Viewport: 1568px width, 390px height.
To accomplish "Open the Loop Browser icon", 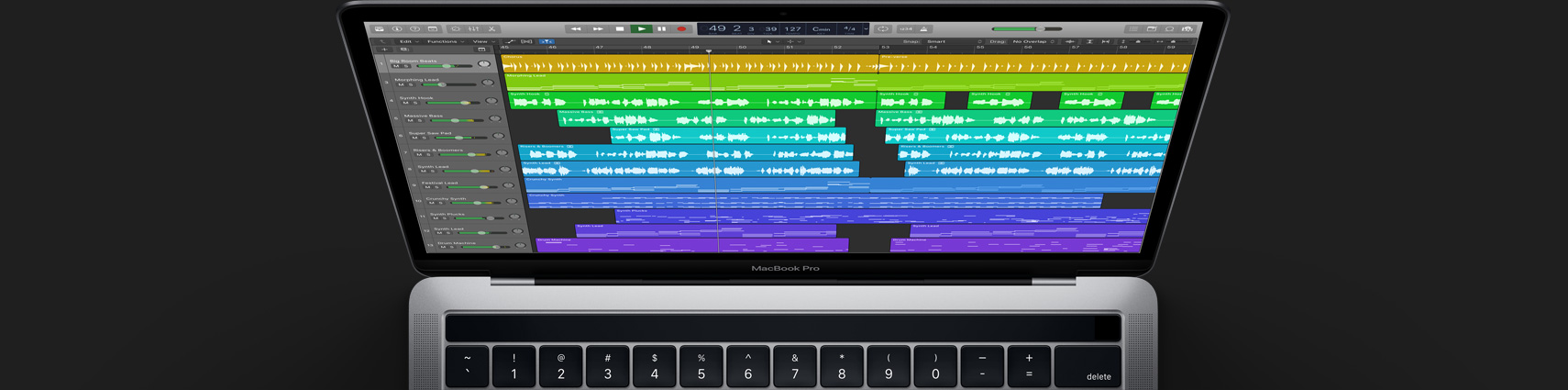I will coord(1170,28).
